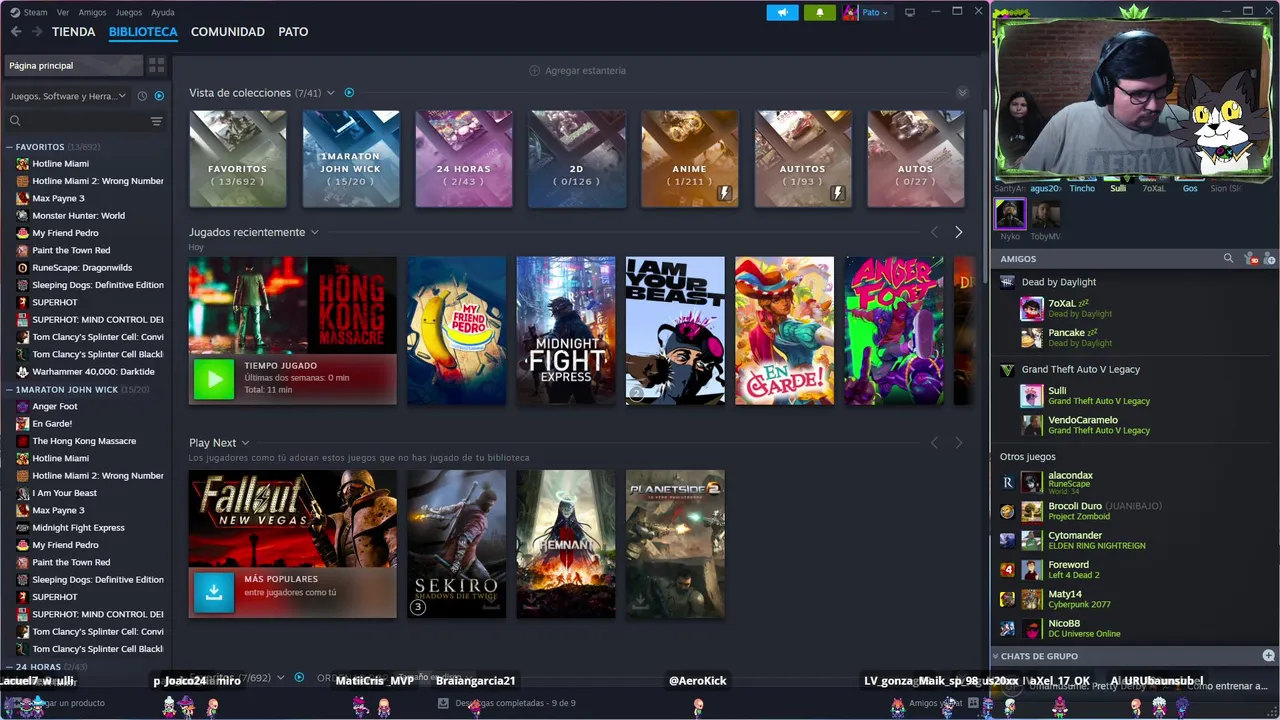
Task: Click the add friend icon
Action: pyautogui.click(x=1269, y=259)
